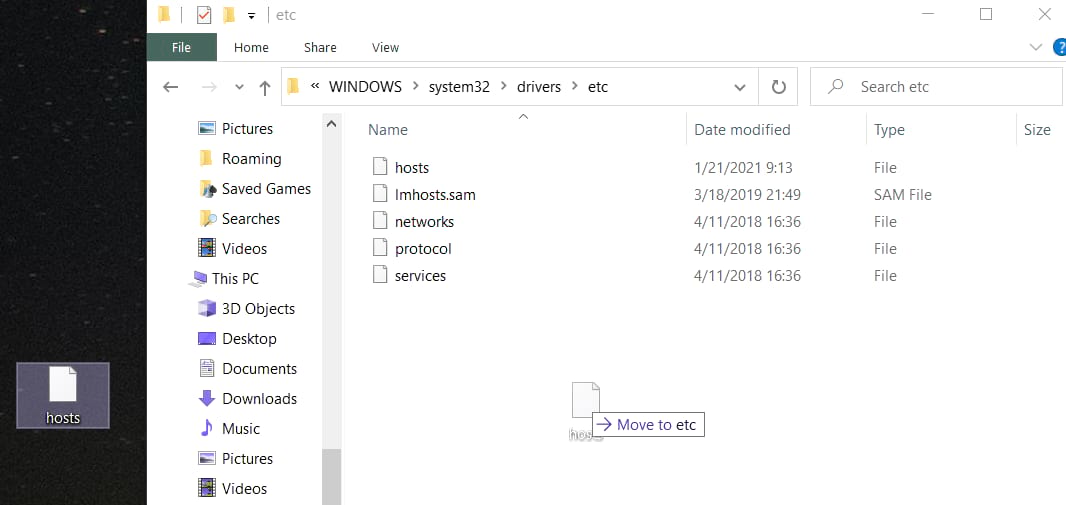Open Customize Quick Access Toolbar dropdown
The height and width of the screenshot is (505, 1066).
pyautogui.click(x=252, y=15)
